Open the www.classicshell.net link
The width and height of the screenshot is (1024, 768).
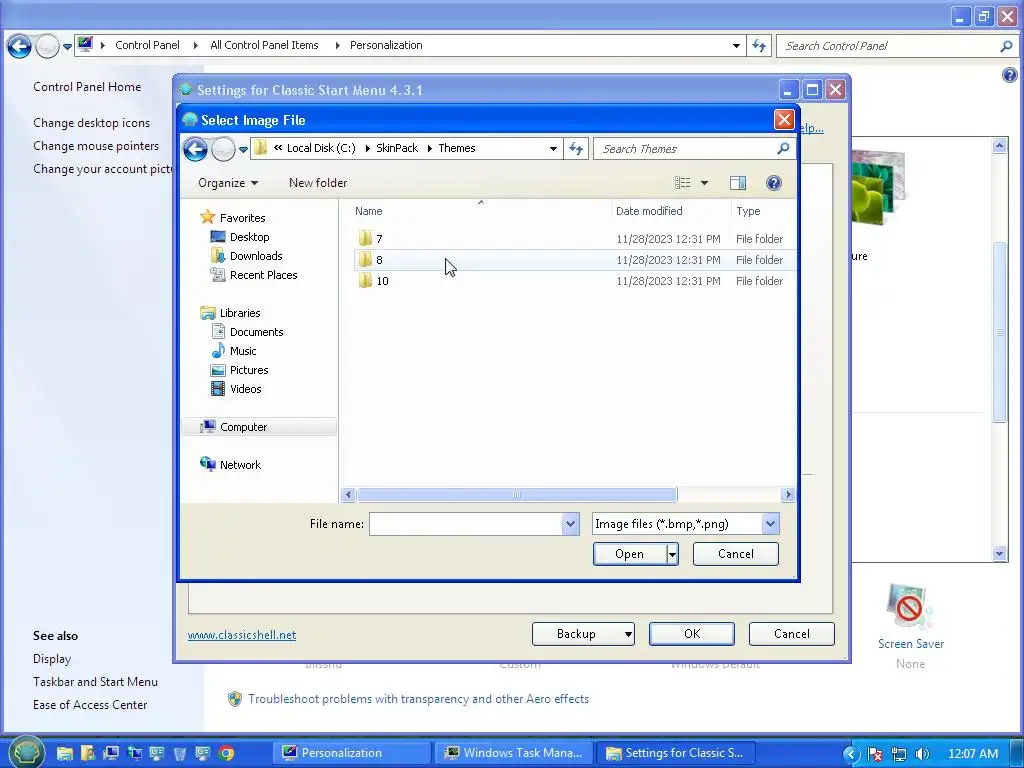(x=242, y=635)
